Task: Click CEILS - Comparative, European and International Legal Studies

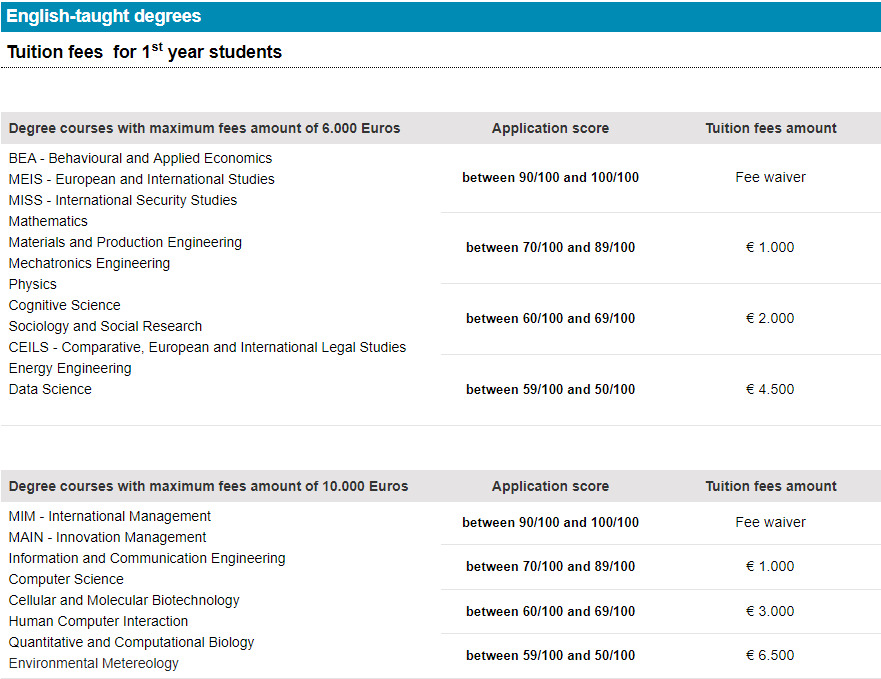Action: pyautogui.click(x=207, y=347)
